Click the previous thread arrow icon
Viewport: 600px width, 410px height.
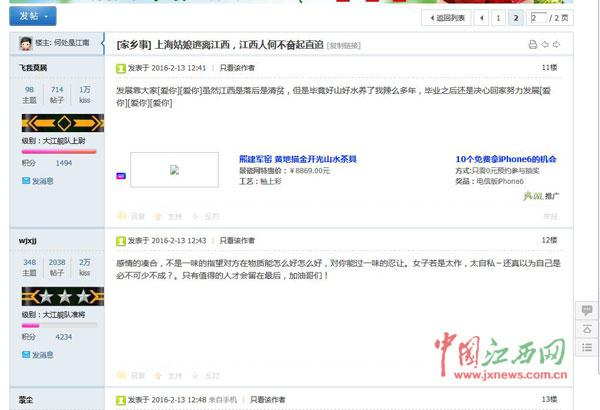[x=545, y=45]
